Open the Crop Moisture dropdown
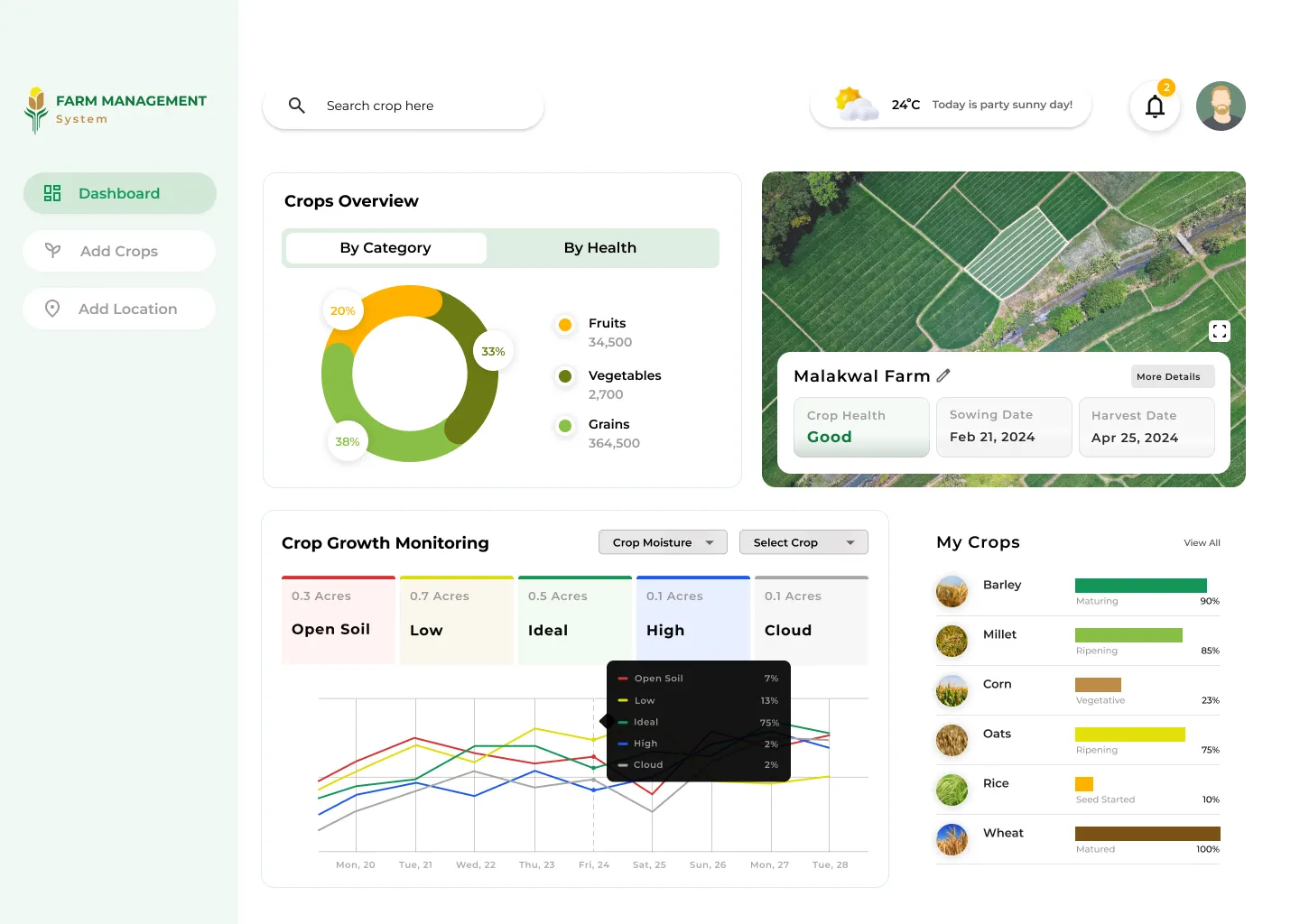The height and width of the screenshot is (924, 1300). (x=662, y=541)
